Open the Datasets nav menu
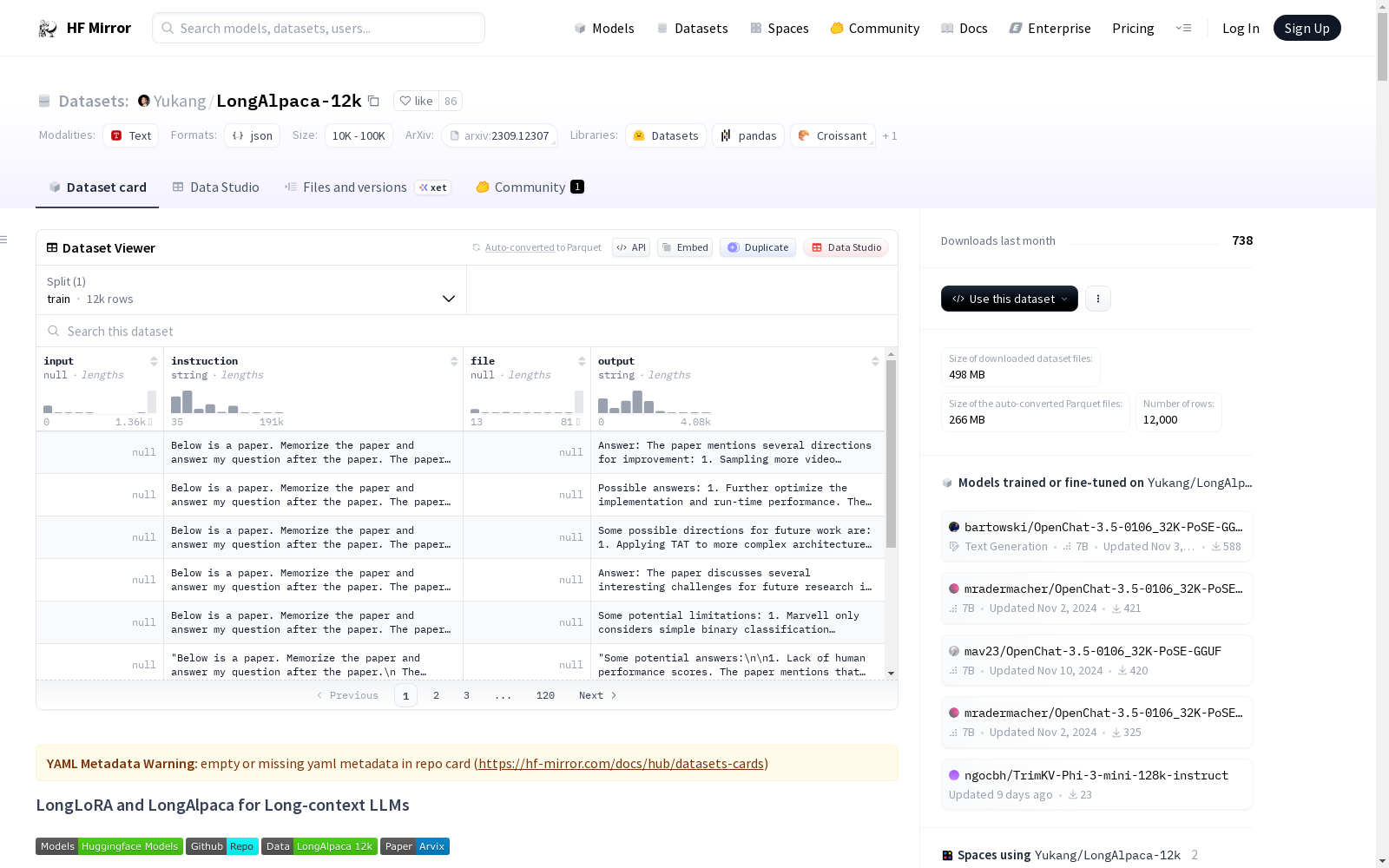Viewport: 1389px width, 868px height. point(692,29)
